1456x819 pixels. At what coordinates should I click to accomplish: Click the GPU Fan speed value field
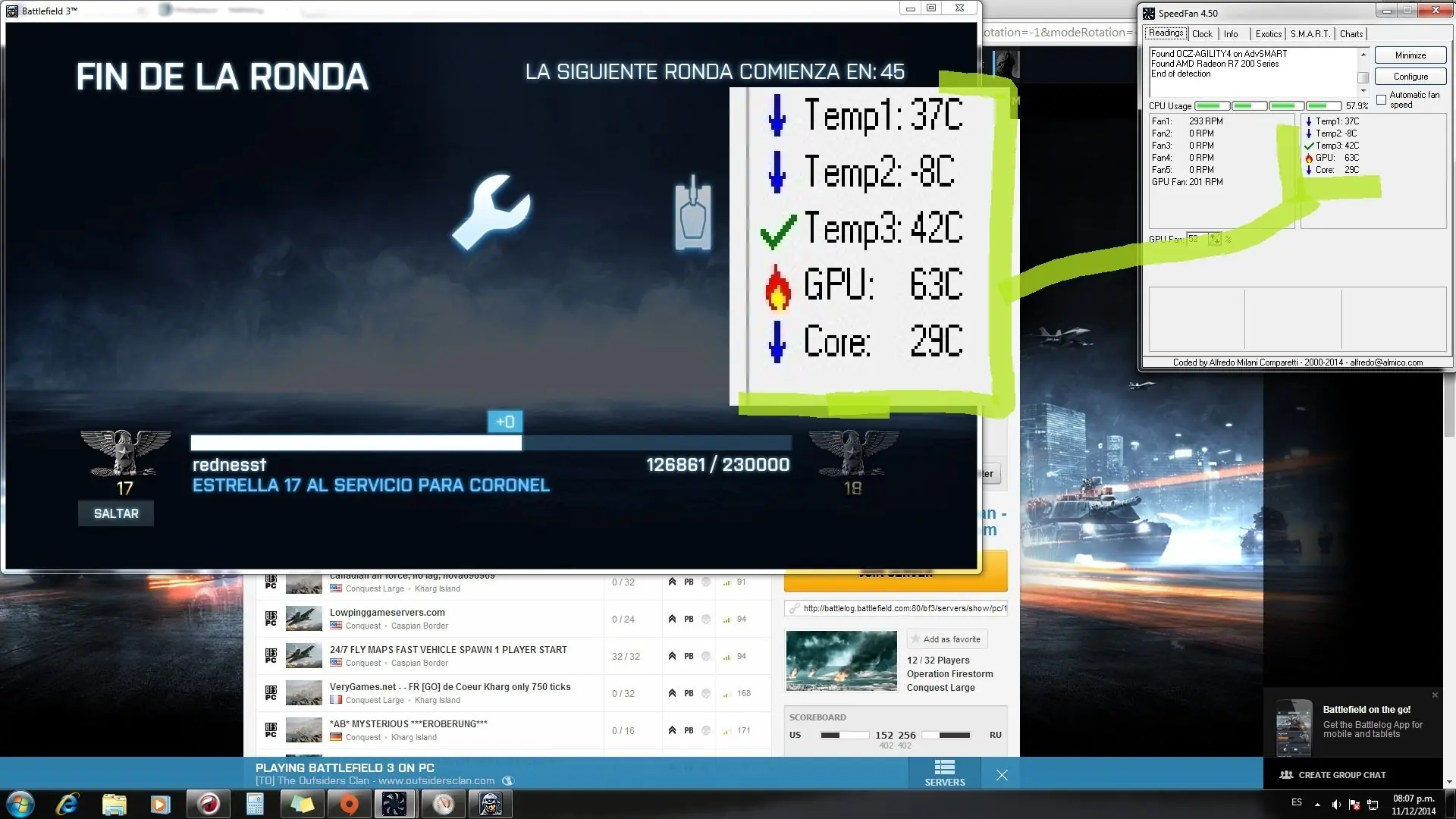coord(1197,239)
